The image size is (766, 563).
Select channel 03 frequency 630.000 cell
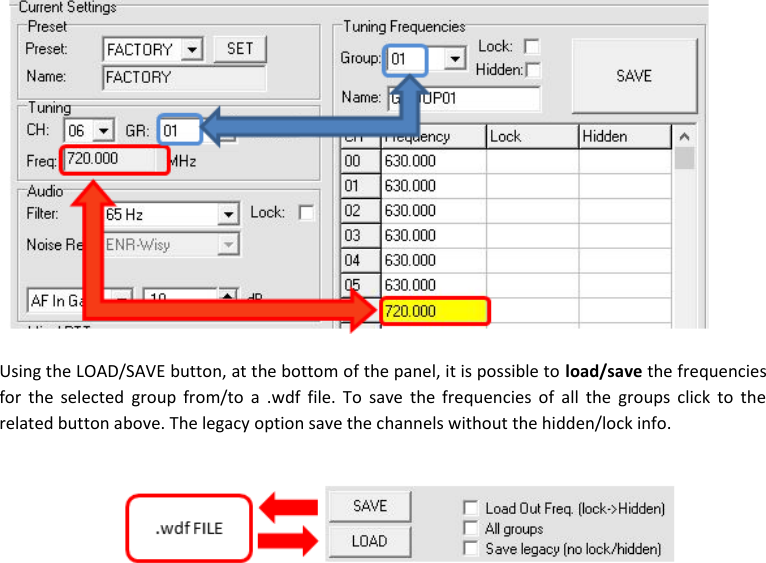pyautogui.click(x=433, y=236)
